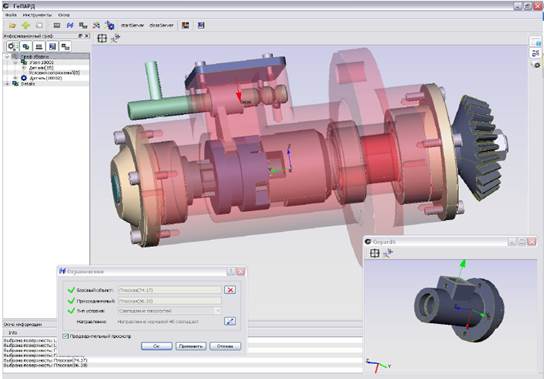Click the green add arrow toolbar icon
The height and width of the screenshot is (379, 544).
tap(26, 25)
